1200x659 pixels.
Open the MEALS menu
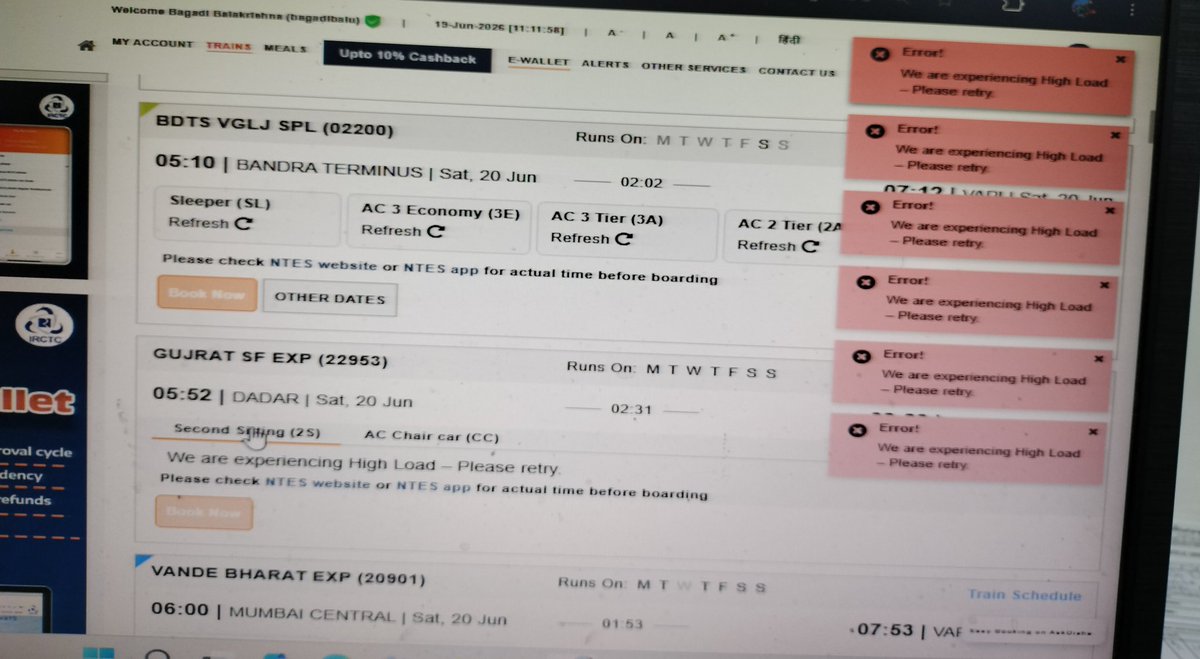[286, 48]
